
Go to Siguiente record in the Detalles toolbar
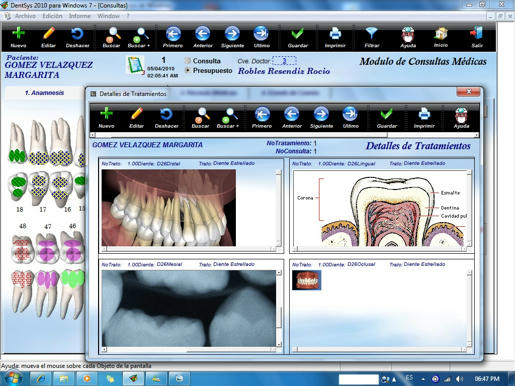(x=321, y=118)
